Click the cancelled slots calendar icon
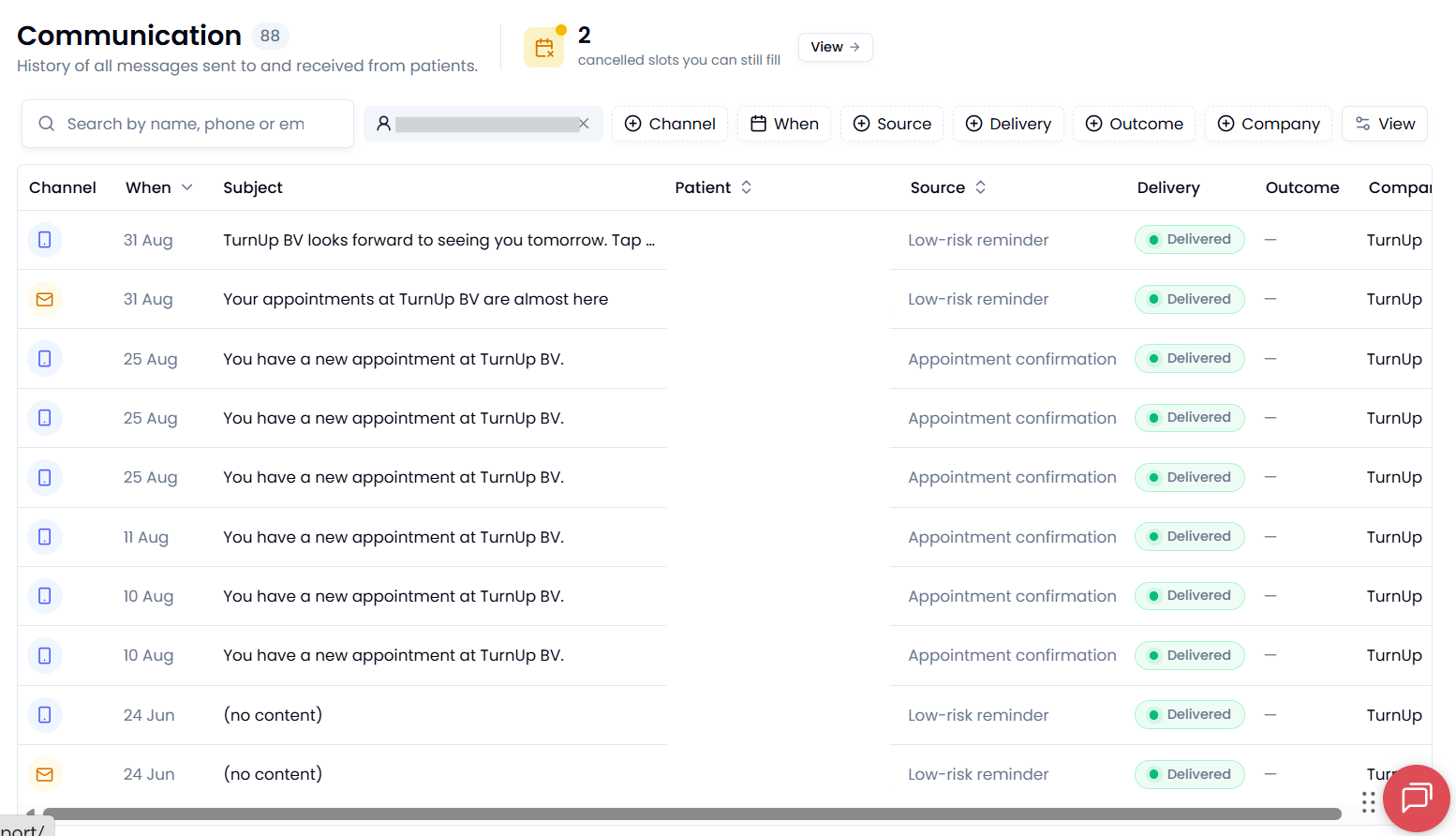Viewport: 1456px width, 836px height. point(544,48)
